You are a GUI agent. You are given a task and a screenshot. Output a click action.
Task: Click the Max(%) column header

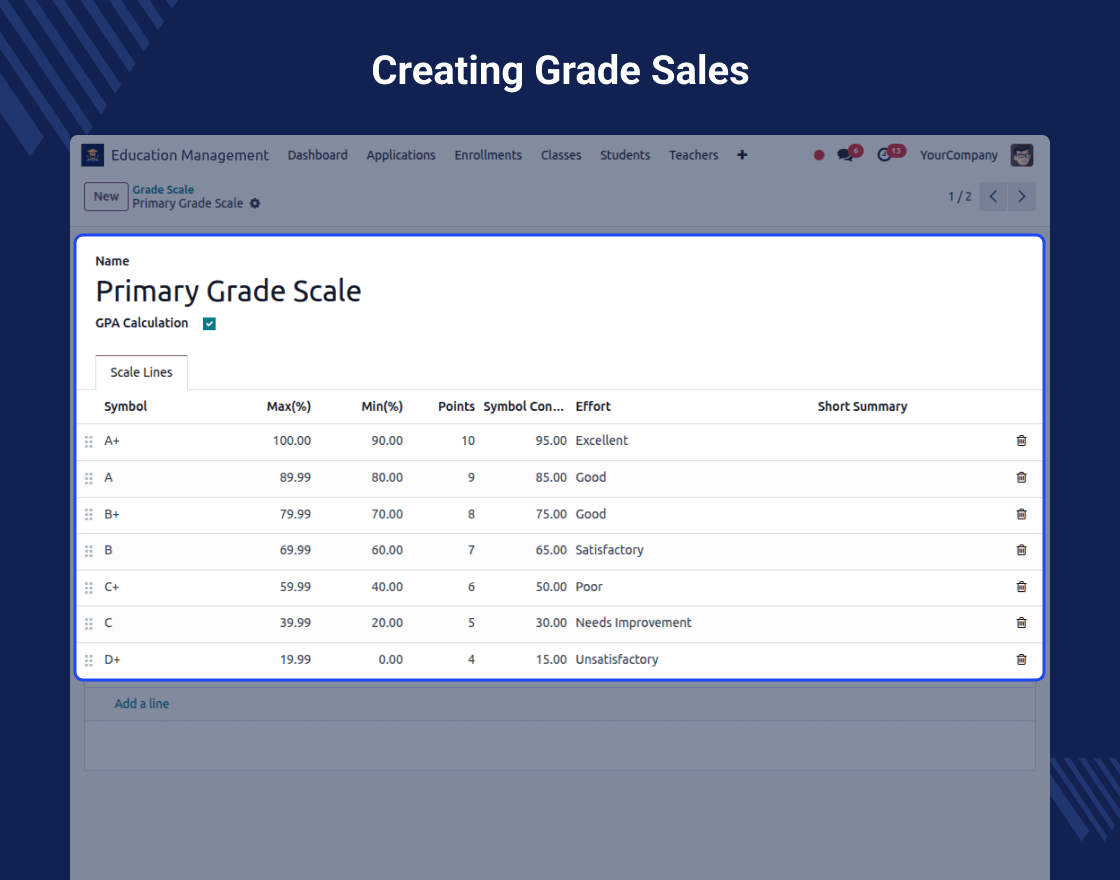coord(289,406)
